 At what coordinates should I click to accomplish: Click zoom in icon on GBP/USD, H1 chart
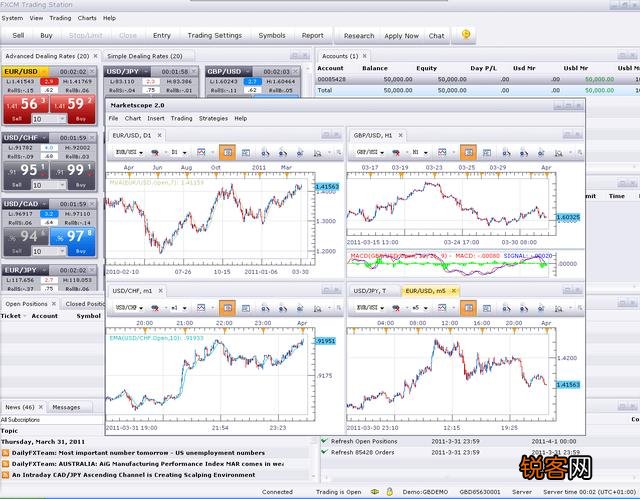click(507, 153)
